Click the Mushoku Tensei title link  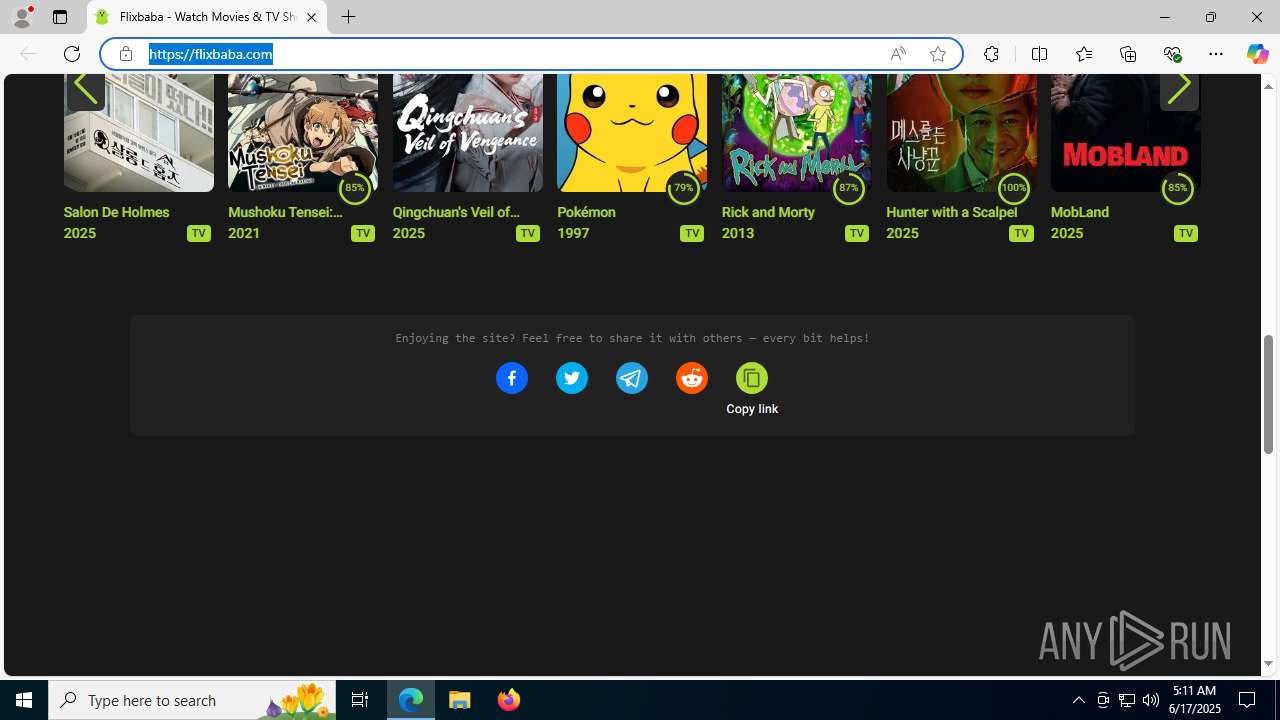[285, 212]
